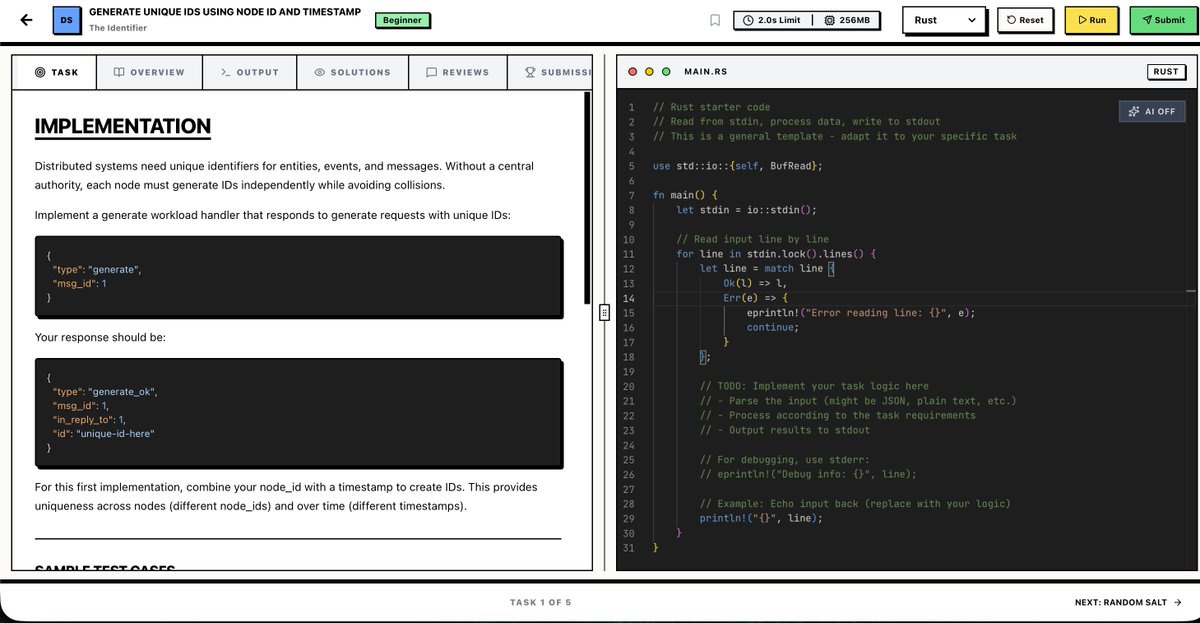Viewport: 1200px width, 623px height.
Task: Click the '"in_reply_to": 1,' JSON line
Action: pos(89,420)
